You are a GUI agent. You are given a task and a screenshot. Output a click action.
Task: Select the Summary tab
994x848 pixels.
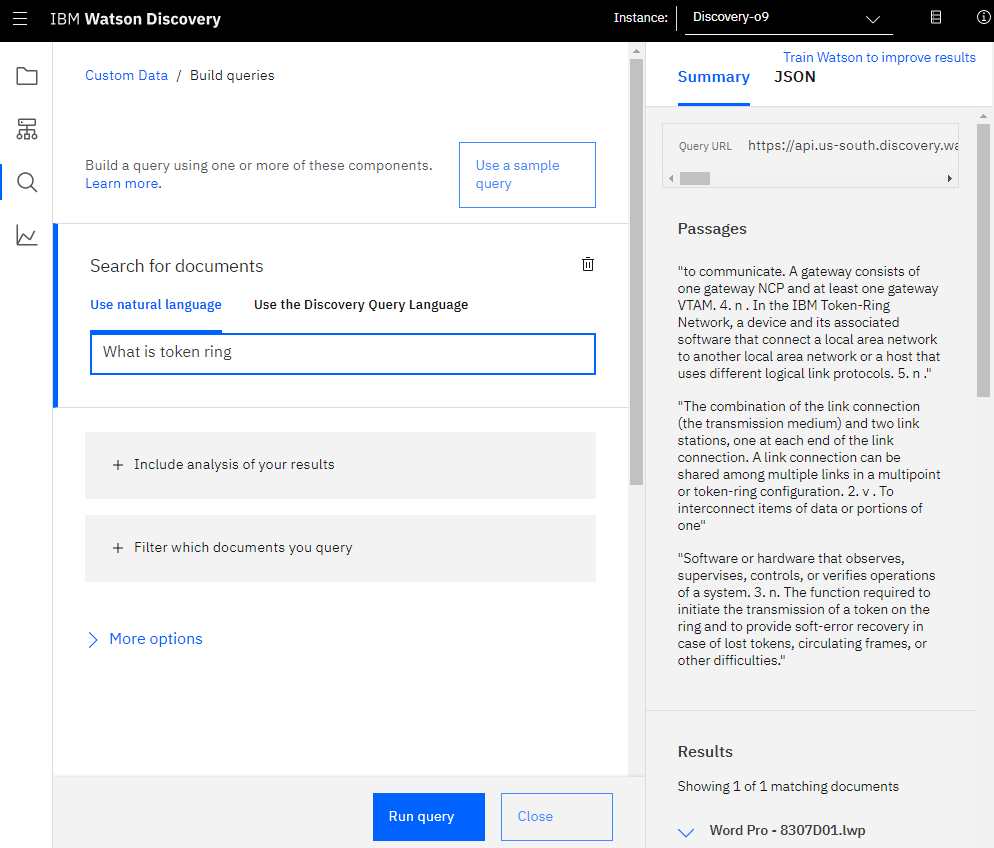click(714, 77)
